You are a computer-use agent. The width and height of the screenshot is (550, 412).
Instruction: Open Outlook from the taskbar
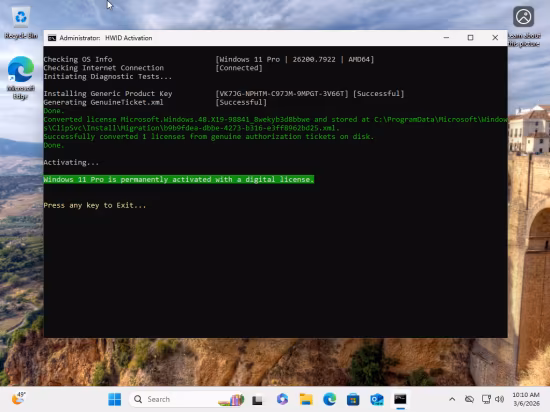pos(377,399)
